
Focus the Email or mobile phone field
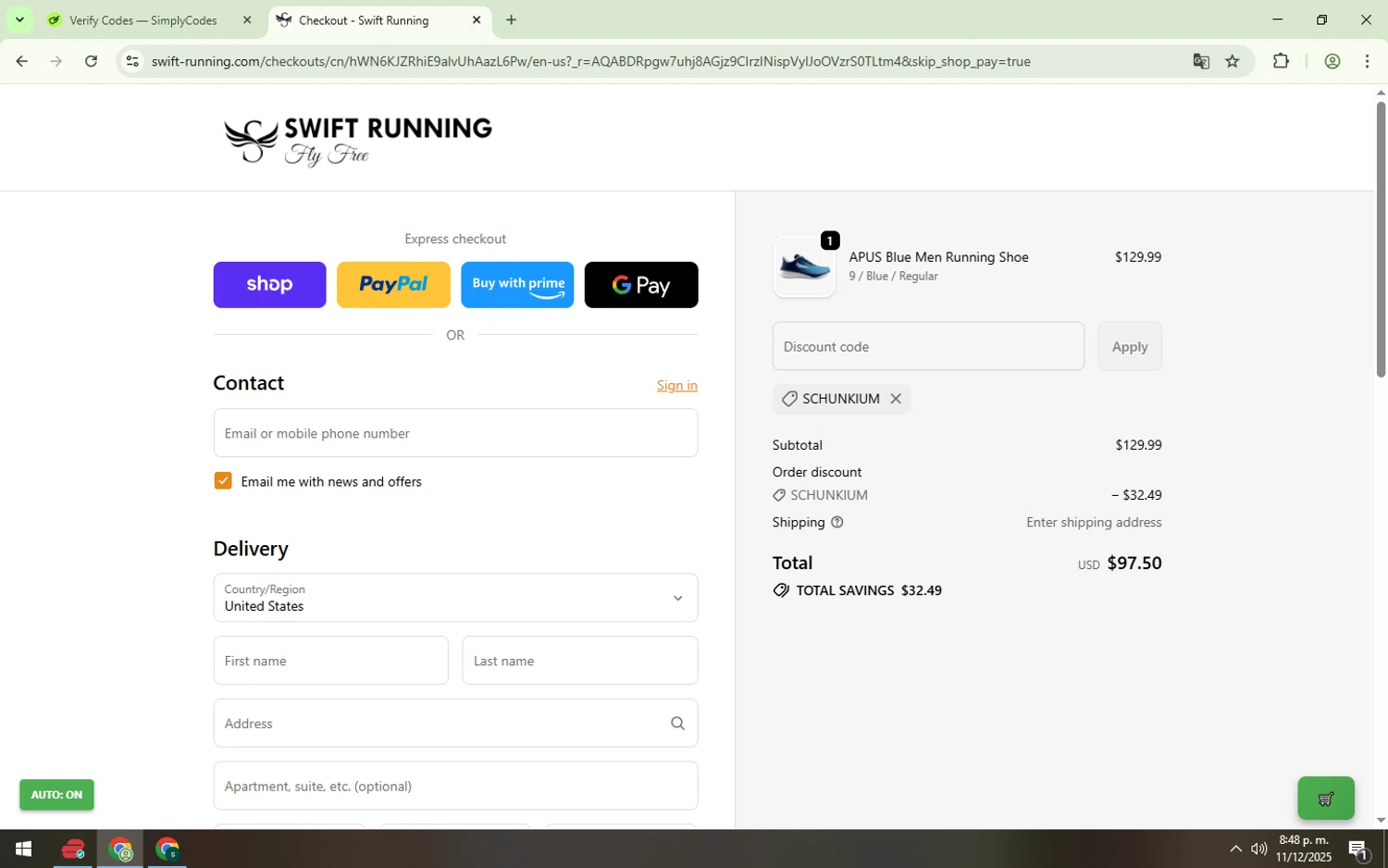[455, 433]
